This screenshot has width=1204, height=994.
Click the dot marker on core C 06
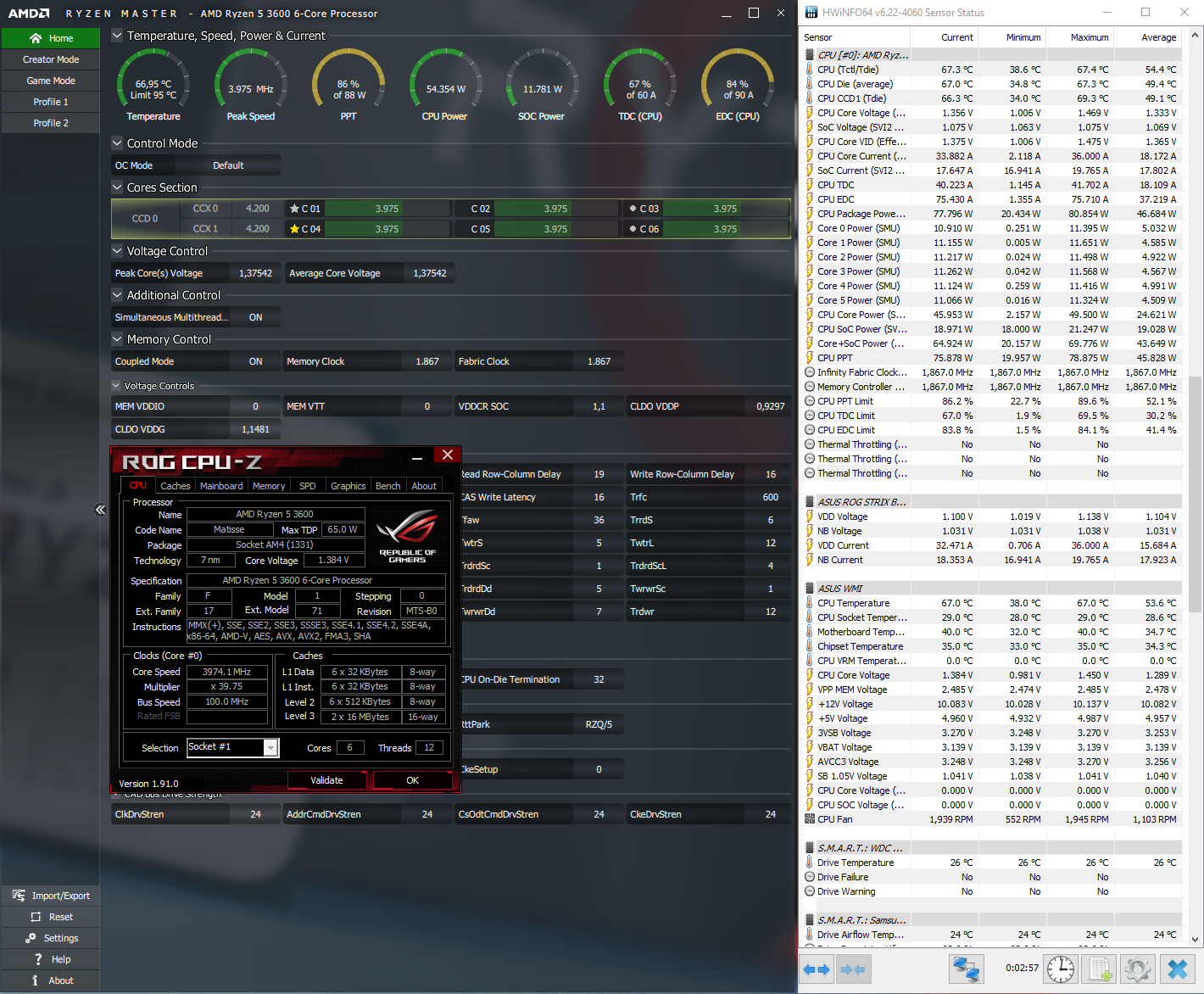click(633, 229)
